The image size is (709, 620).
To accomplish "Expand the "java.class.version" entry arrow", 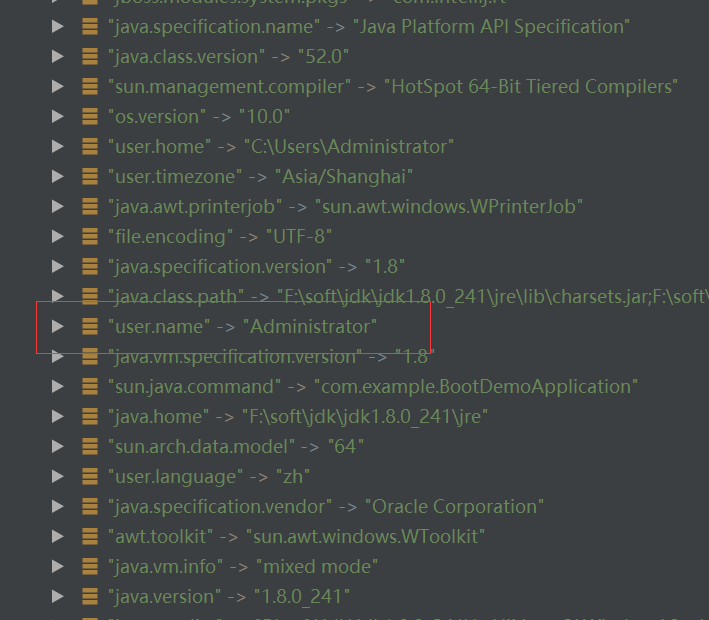I will pos(57,57).
